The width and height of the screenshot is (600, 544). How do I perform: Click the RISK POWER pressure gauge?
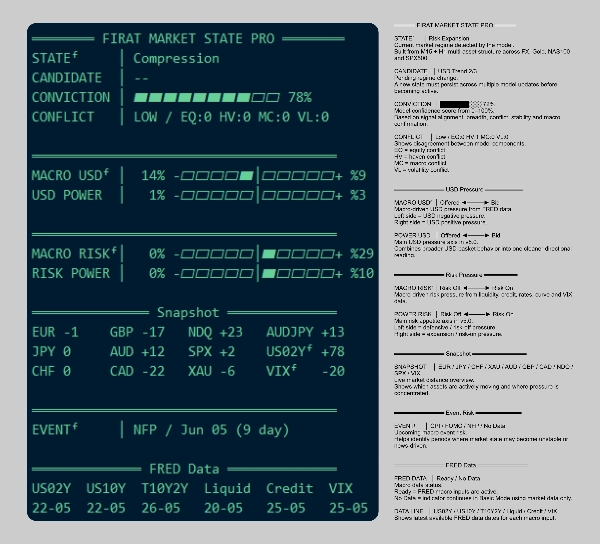tap(258, 273)
